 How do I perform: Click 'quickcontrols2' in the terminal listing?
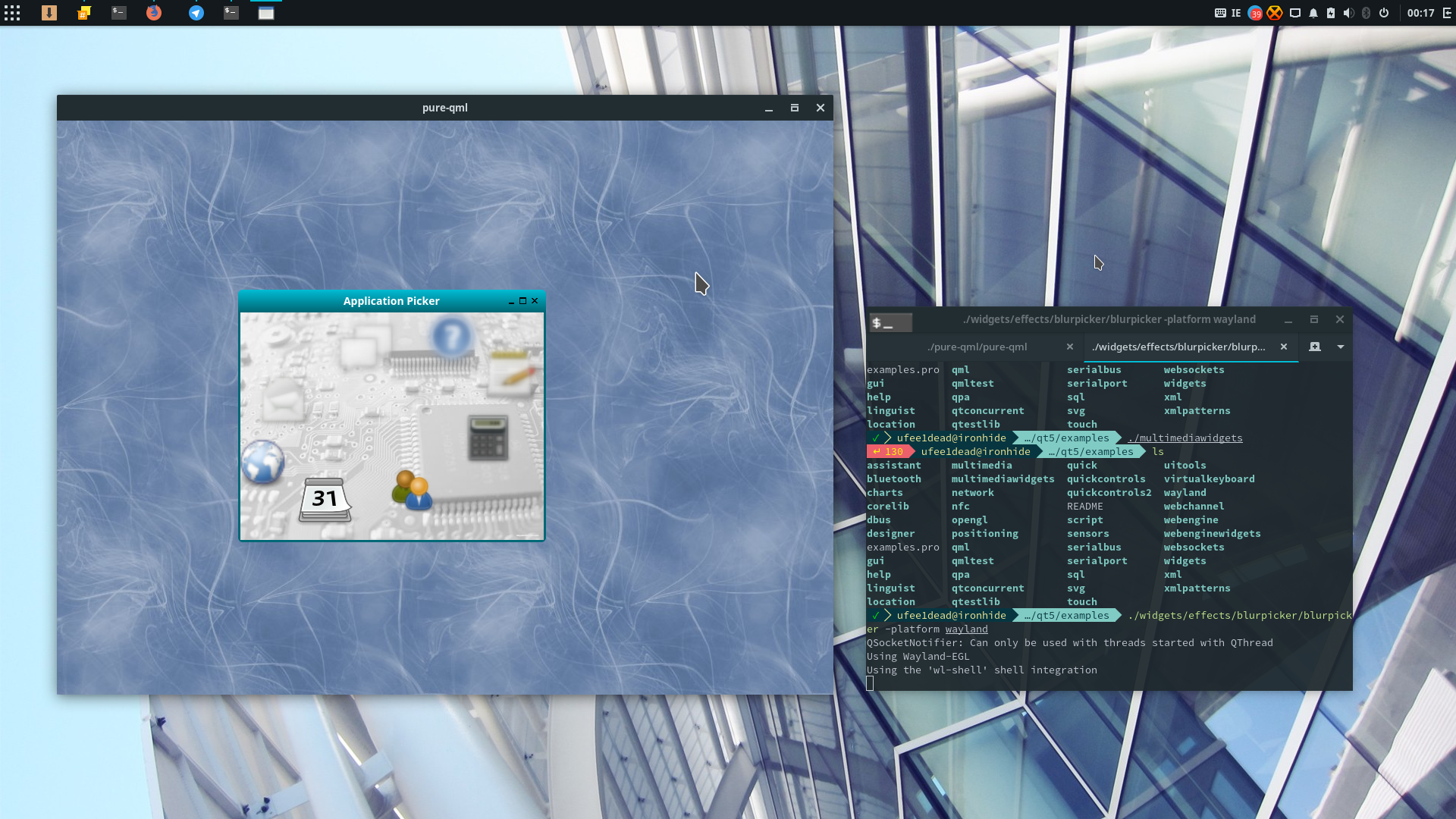point(1109,493)
